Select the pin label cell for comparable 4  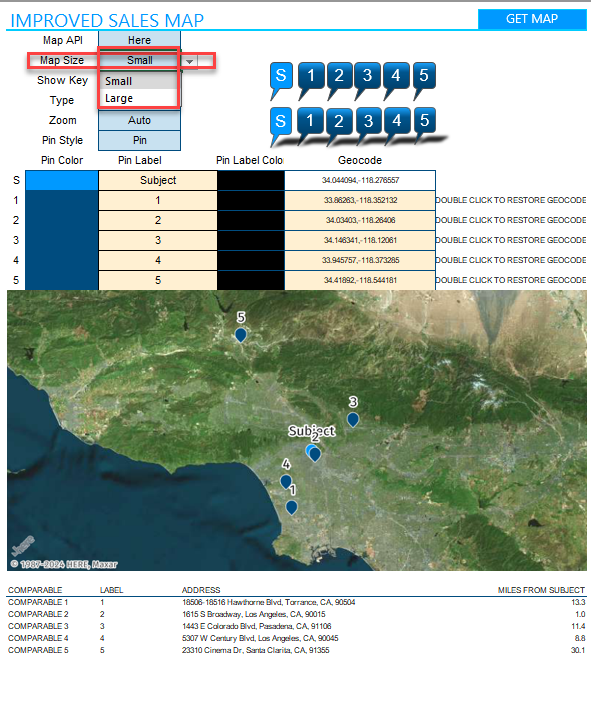point(158,260)
